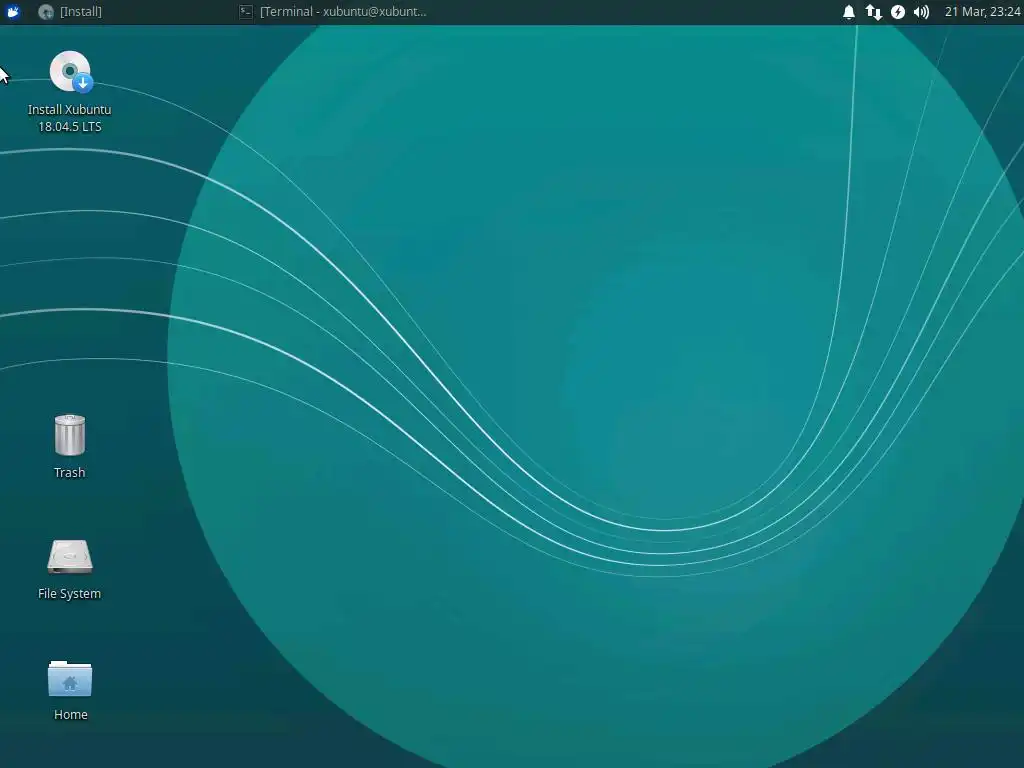Restore the minimized Terminal window from the panel

[333, 12]
